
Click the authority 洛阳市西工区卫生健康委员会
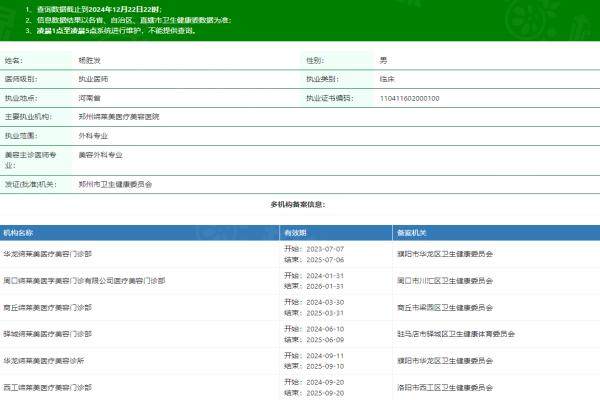[445, 388]
